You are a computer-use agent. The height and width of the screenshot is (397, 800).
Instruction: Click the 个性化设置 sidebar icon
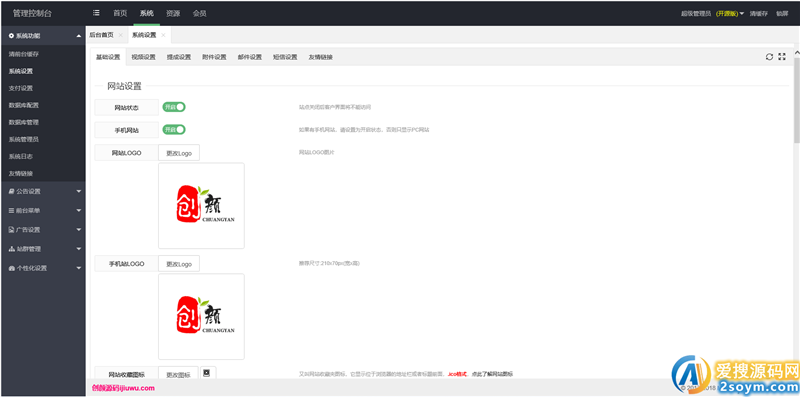pos(12,268)
